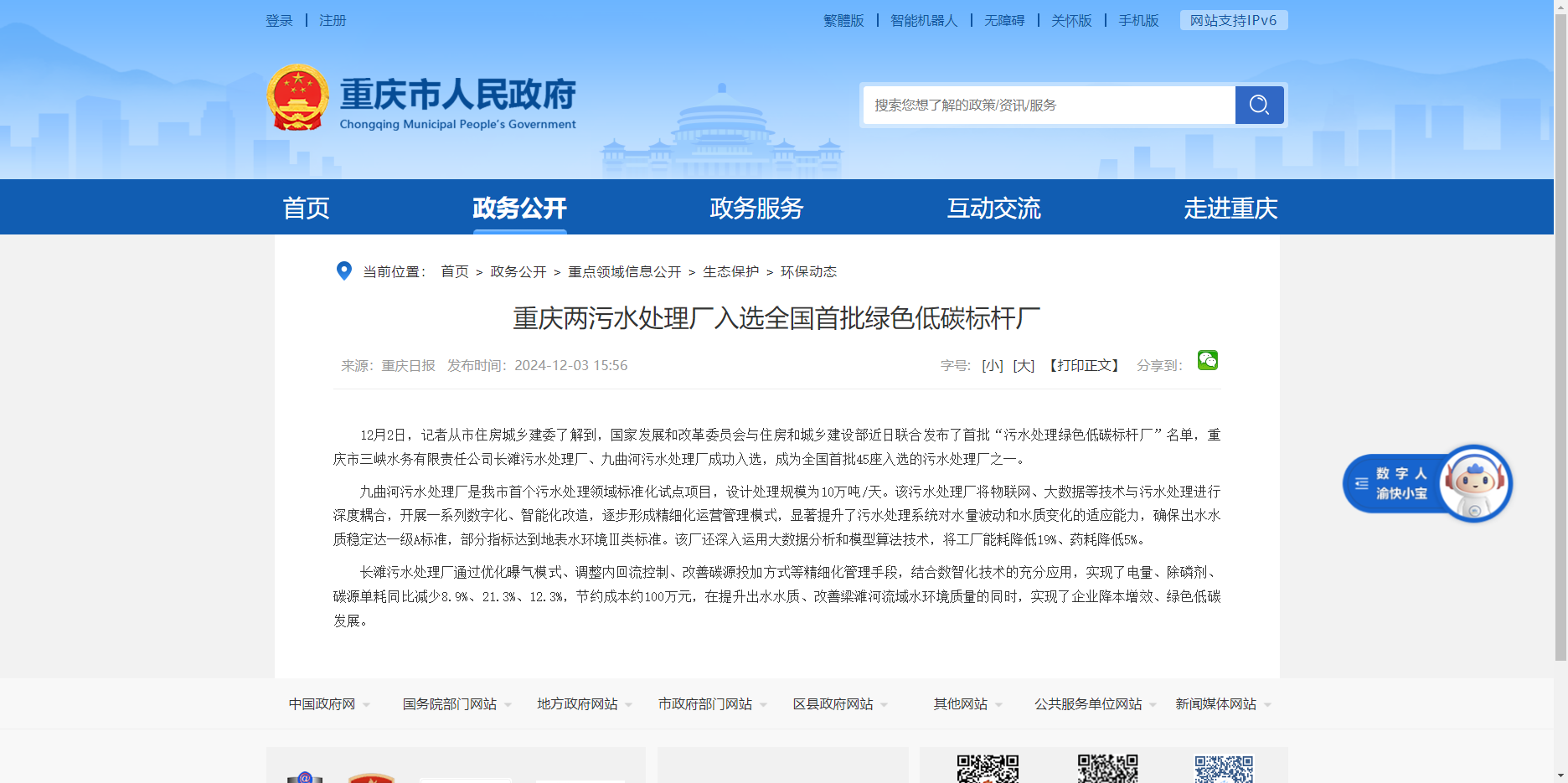The height and width of the screenshot is (783, 1568).
Task: Click the Chongqing government national emblem logo
Action: point(297,98)
